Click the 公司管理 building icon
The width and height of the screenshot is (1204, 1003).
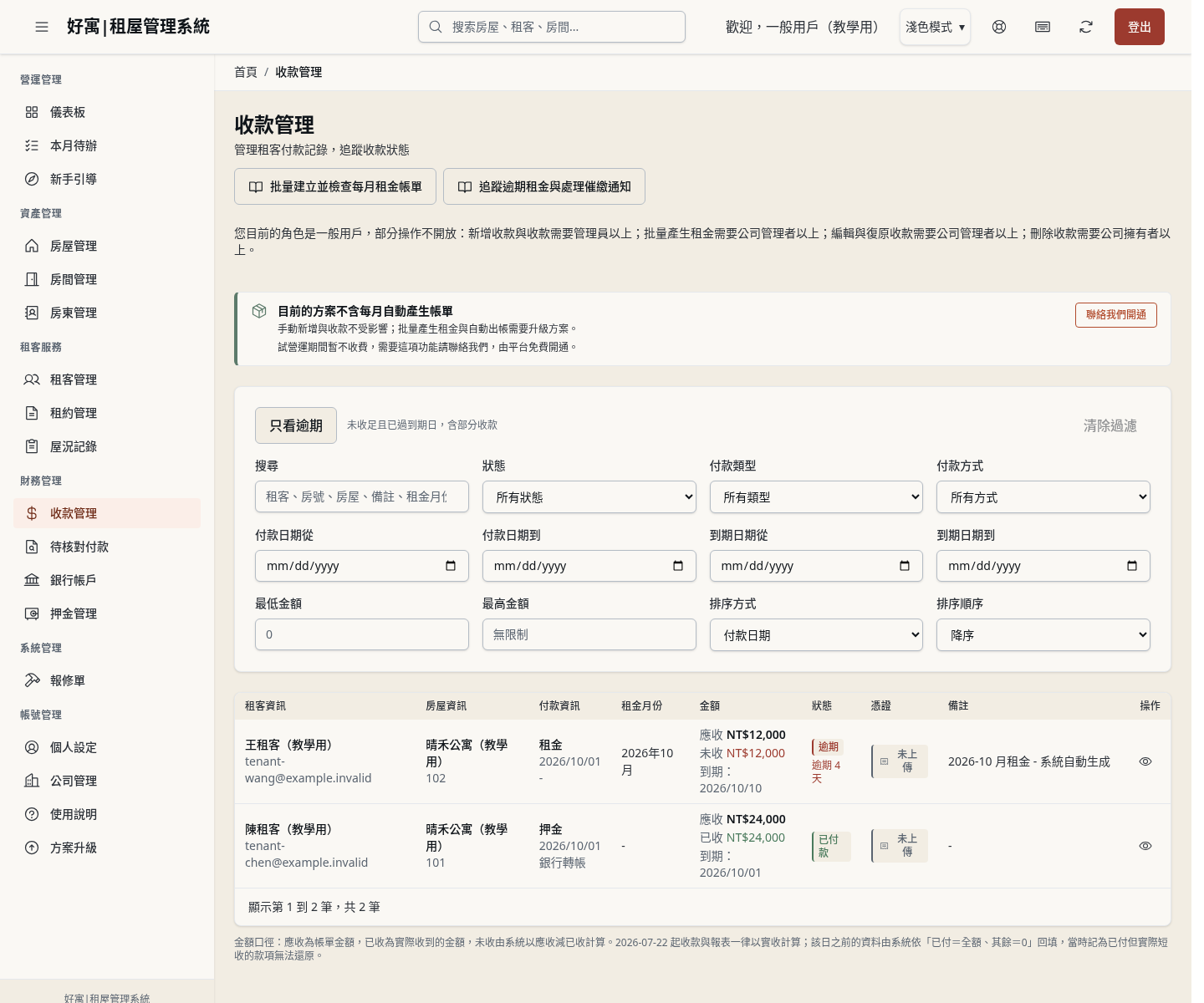[x=32, y=781]
